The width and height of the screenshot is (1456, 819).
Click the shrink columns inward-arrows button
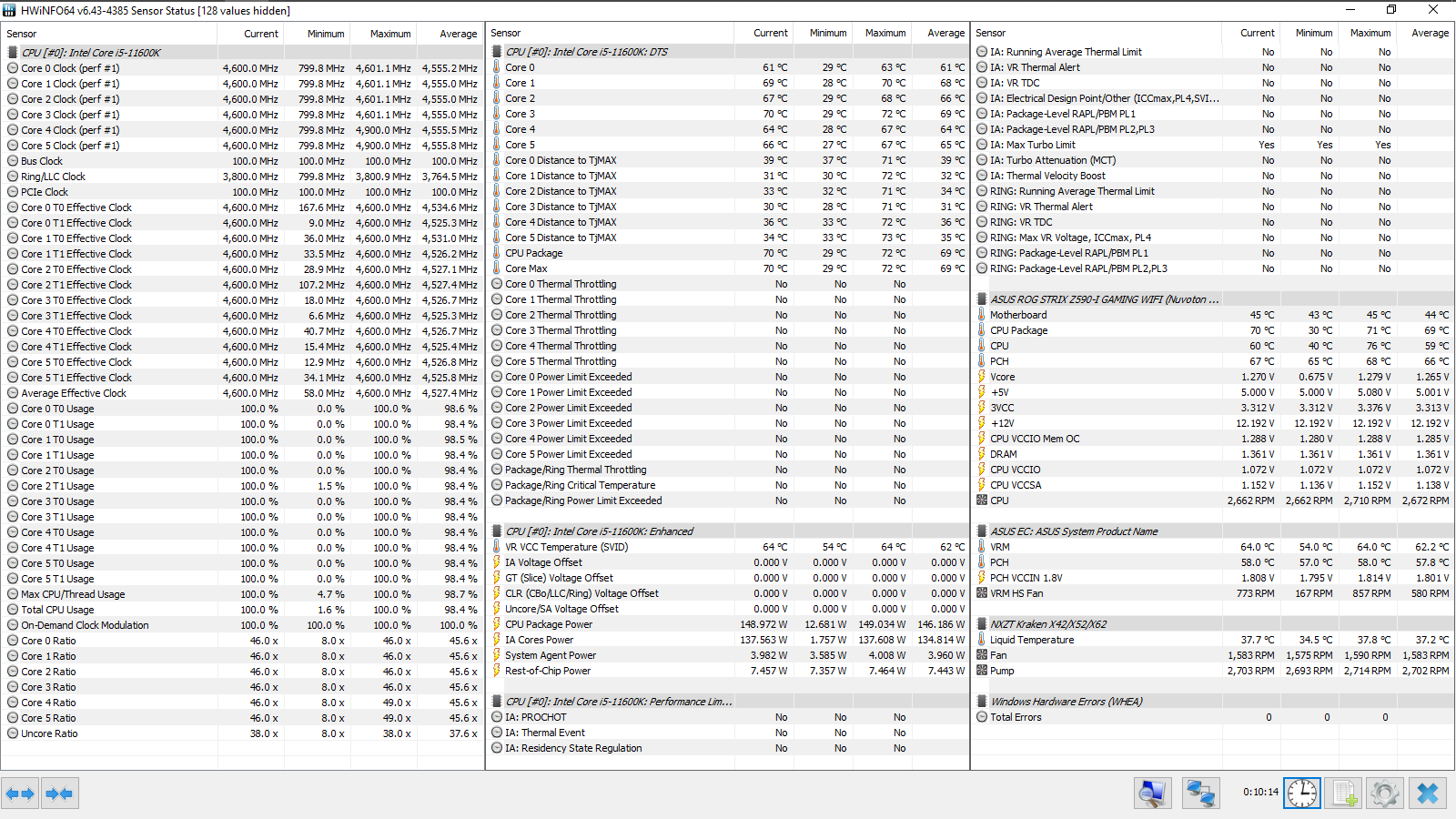pos(59,794)
